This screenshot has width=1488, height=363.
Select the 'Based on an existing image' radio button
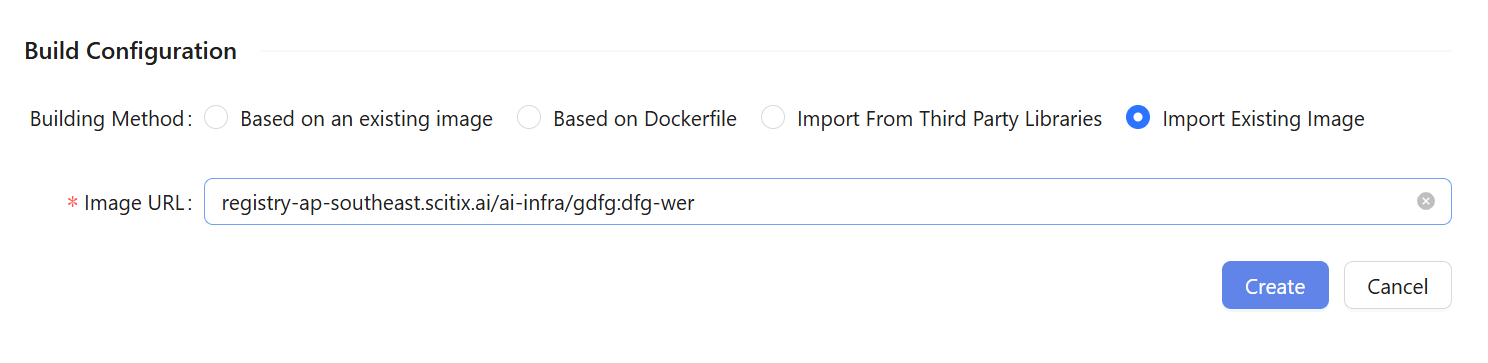(x=216, y=118)
